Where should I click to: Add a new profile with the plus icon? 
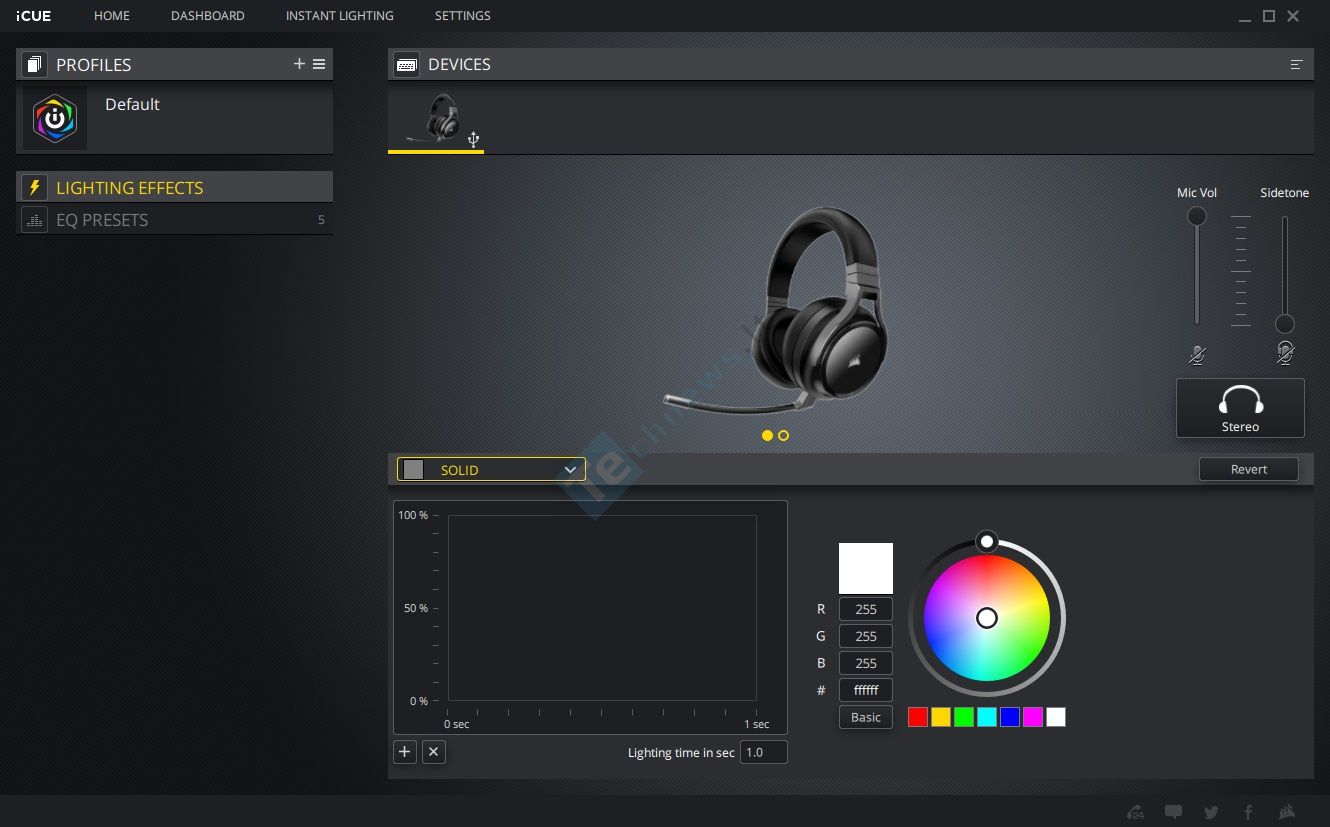pyautogui.click(x=299, y=64)
